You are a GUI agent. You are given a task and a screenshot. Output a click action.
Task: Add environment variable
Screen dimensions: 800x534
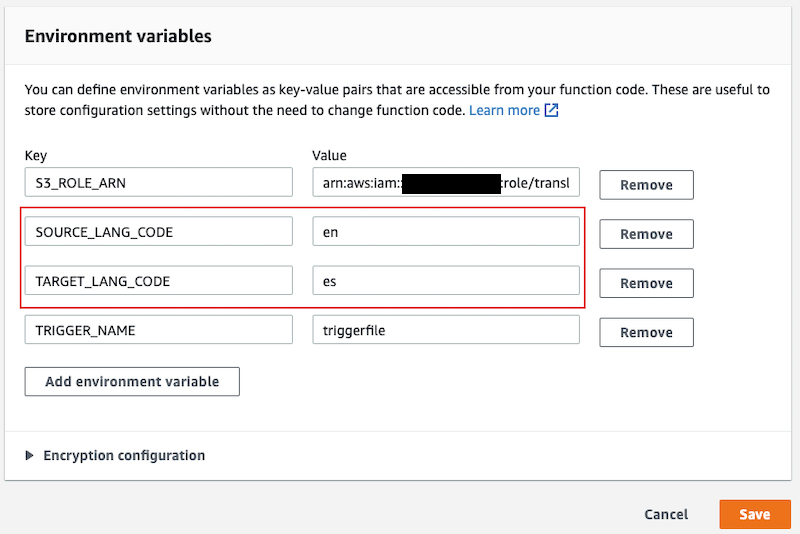[132, 382]
